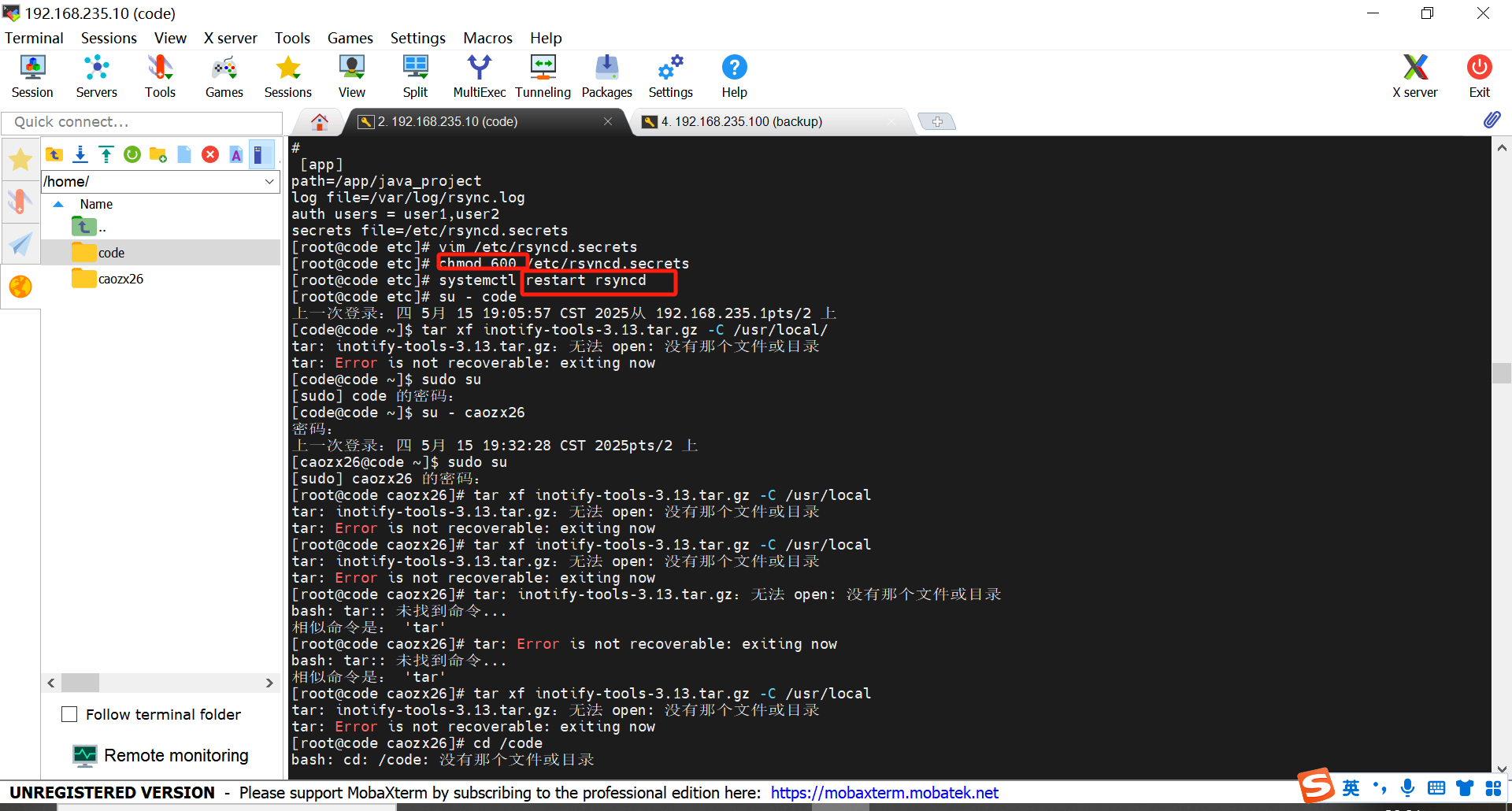The image size is (1512, 811).
Task: Open the Tools toolbar icon
Action: pos(160,76)
